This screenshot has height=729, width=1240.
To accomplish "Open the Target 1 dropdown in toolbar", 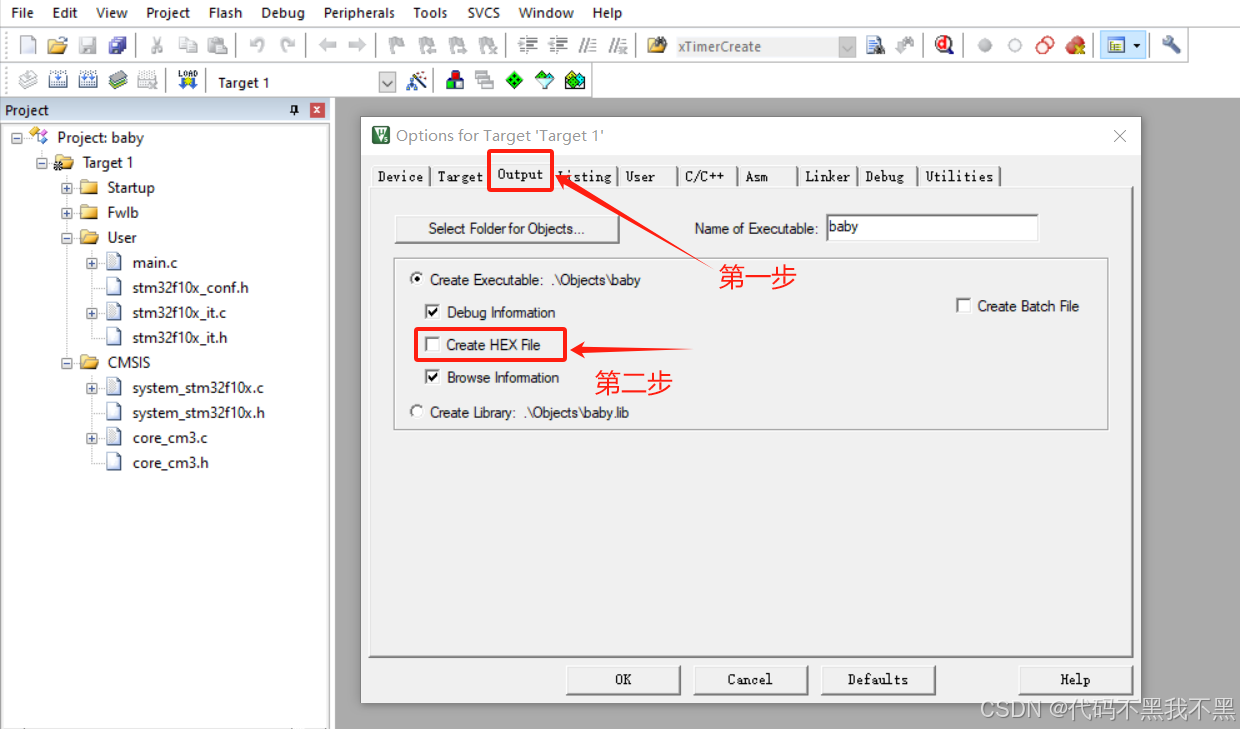I will pyautogui.click(x=388, y=83).
